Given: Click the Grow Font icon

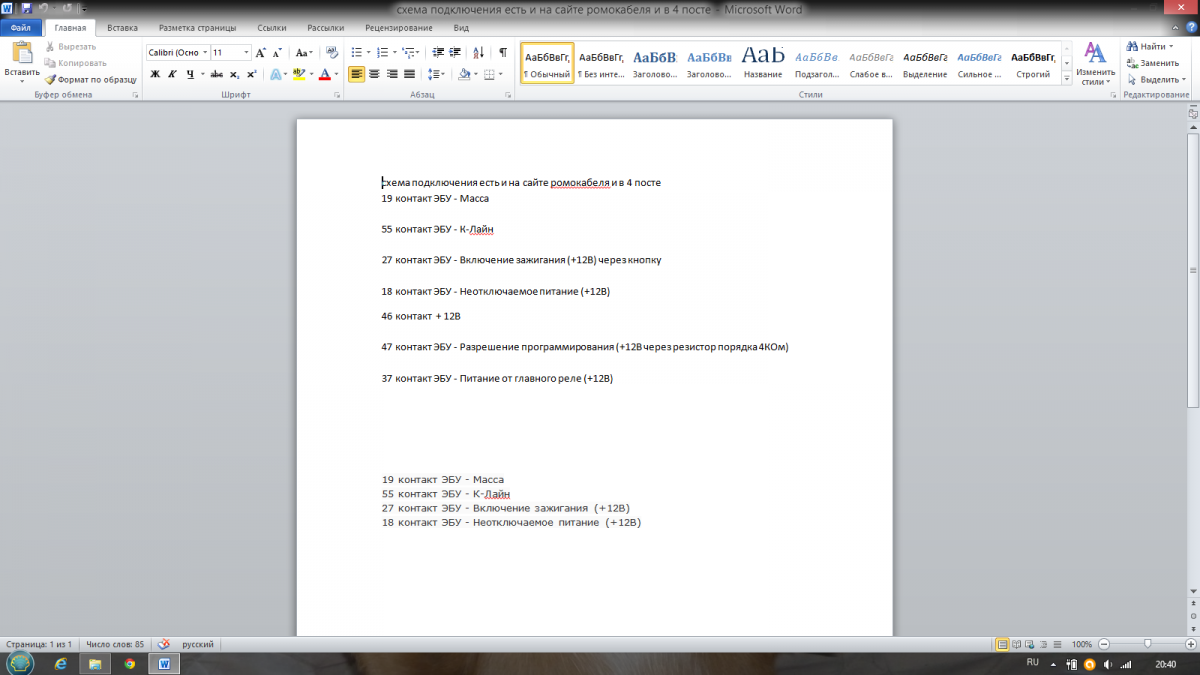Looking at the screenshot, I should [x=261, y=52].
